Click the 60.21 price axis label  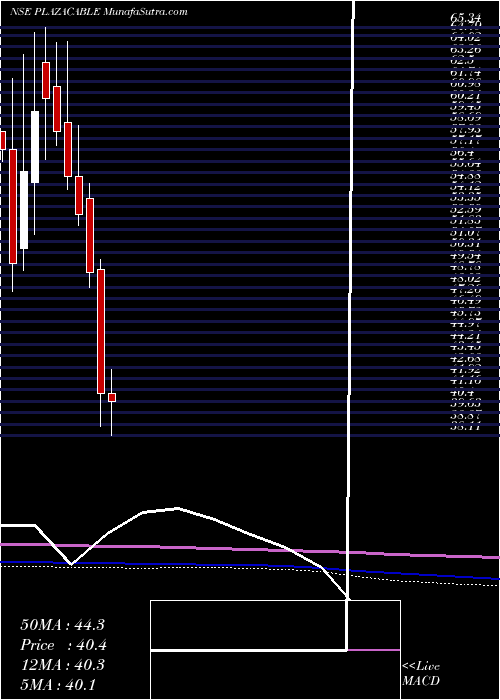point(465,95)
